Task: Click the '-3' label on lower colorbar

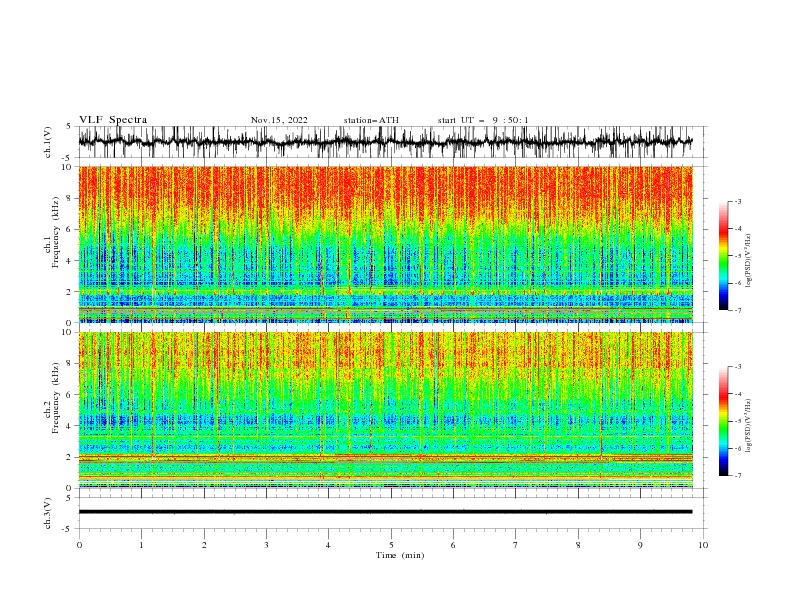Action: click(737, 367)
